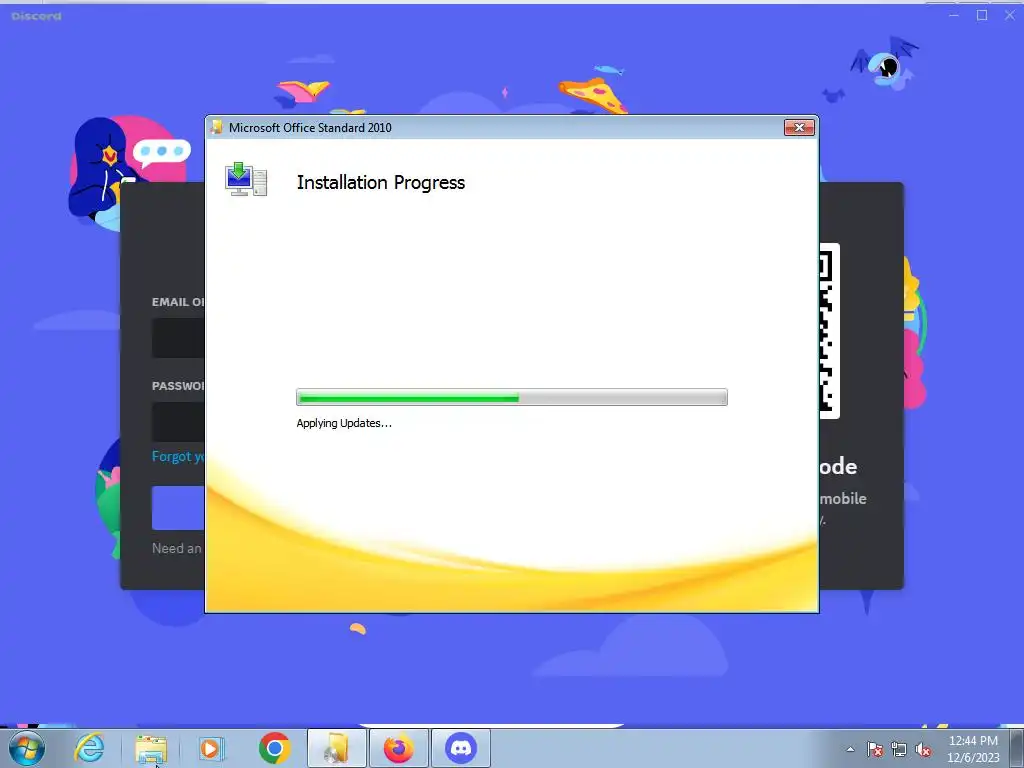
Task: Close the Microsoft Office Standard 2010 installer
Action: pyautogui.click(x=799, y=127)
